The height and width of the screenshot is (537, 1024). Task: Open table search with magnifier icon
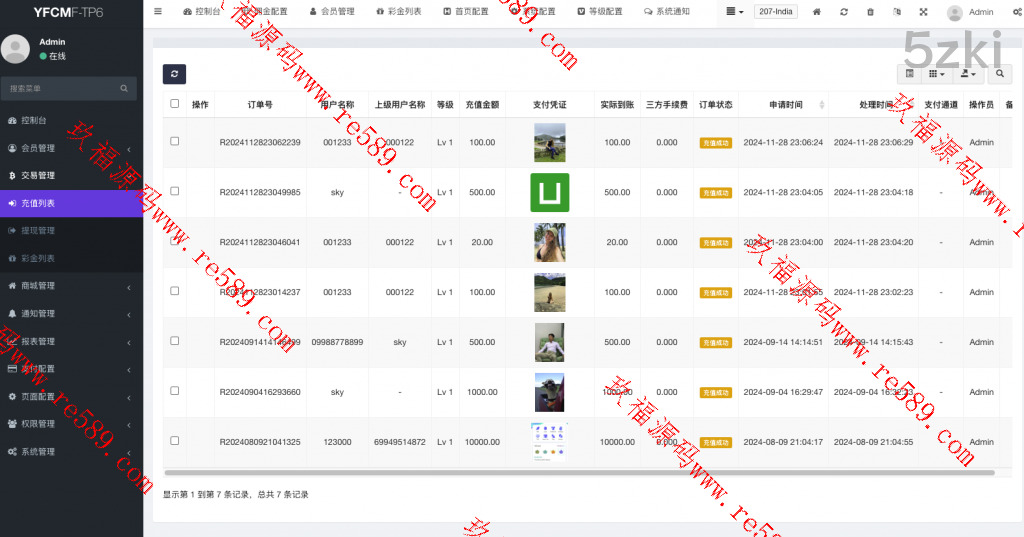tap(999, 74)
